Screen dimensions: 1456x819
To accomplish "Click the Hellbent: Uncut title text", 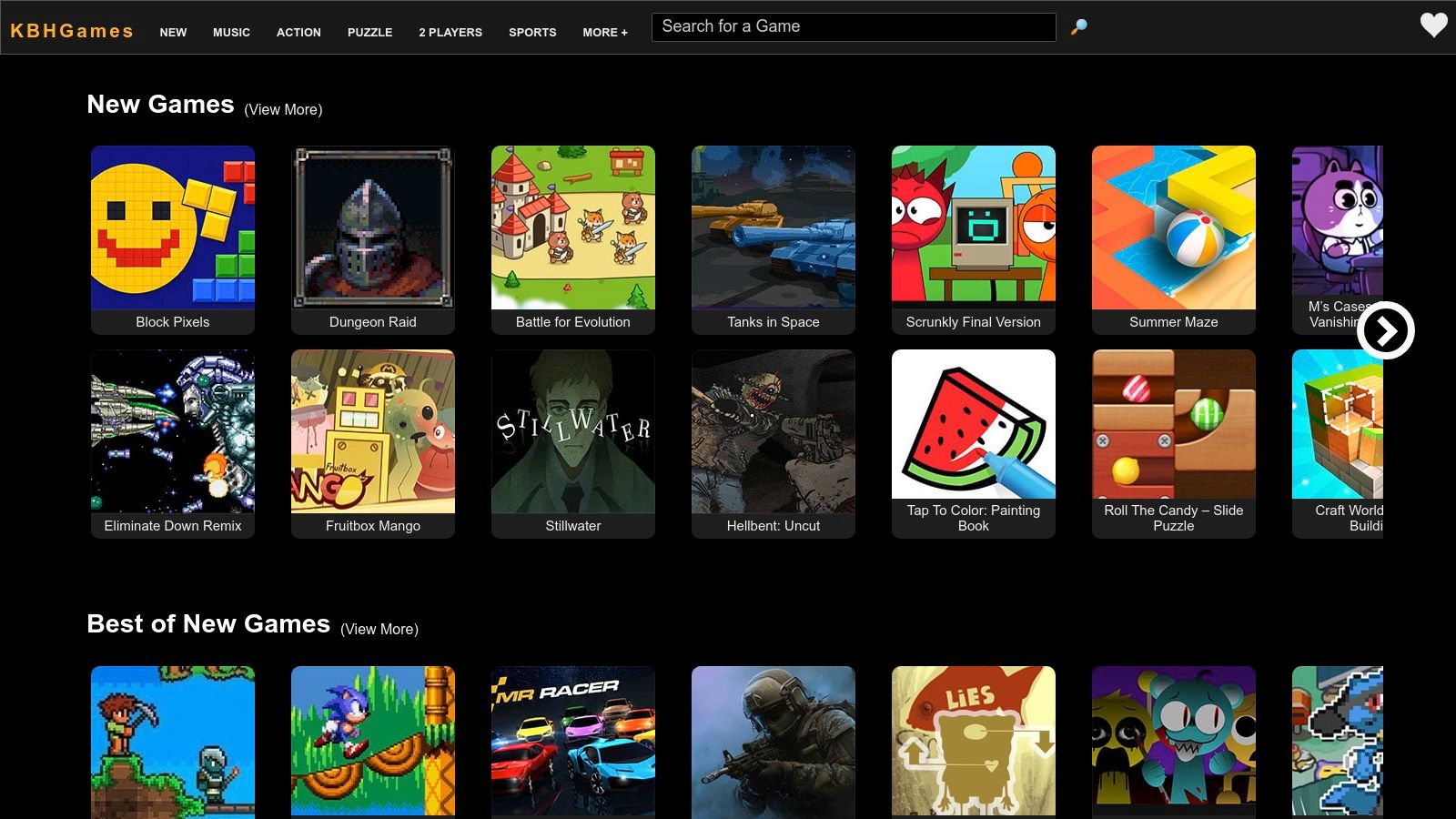I will point(773,526).
